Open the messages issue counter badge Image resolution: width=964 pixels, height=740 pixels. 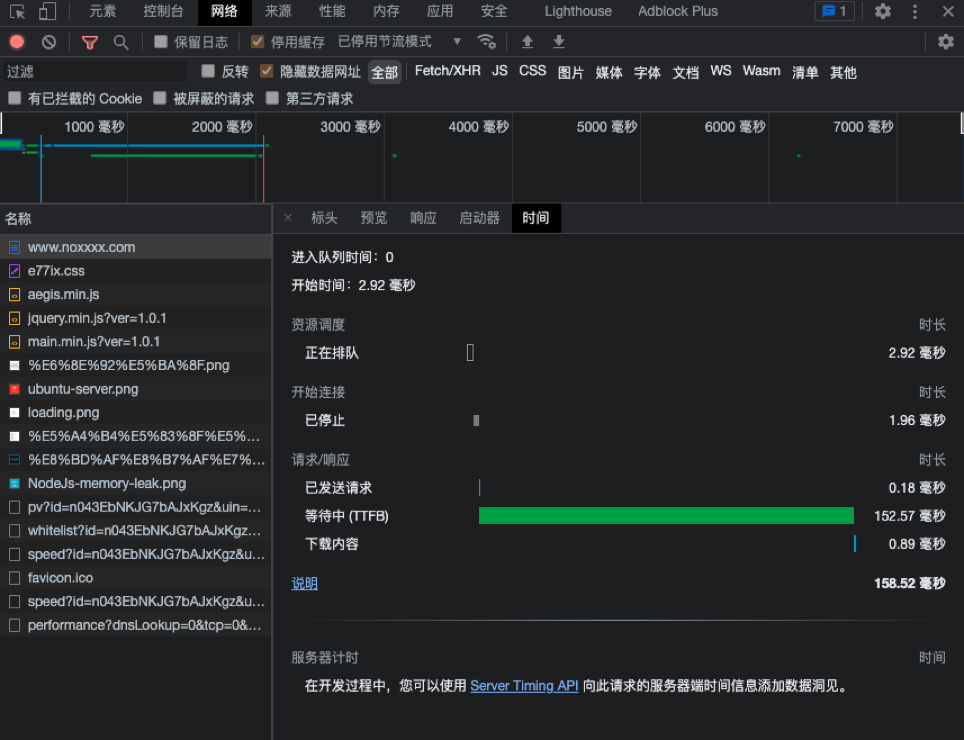click(834, 12)
